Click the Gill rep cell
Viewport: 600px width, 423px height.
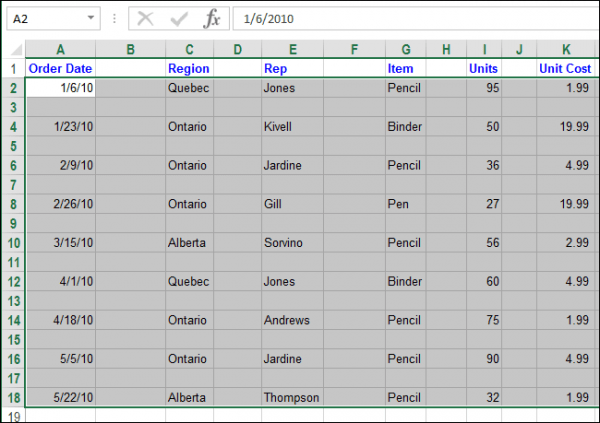pyautogui.click(x=293, y=204)
